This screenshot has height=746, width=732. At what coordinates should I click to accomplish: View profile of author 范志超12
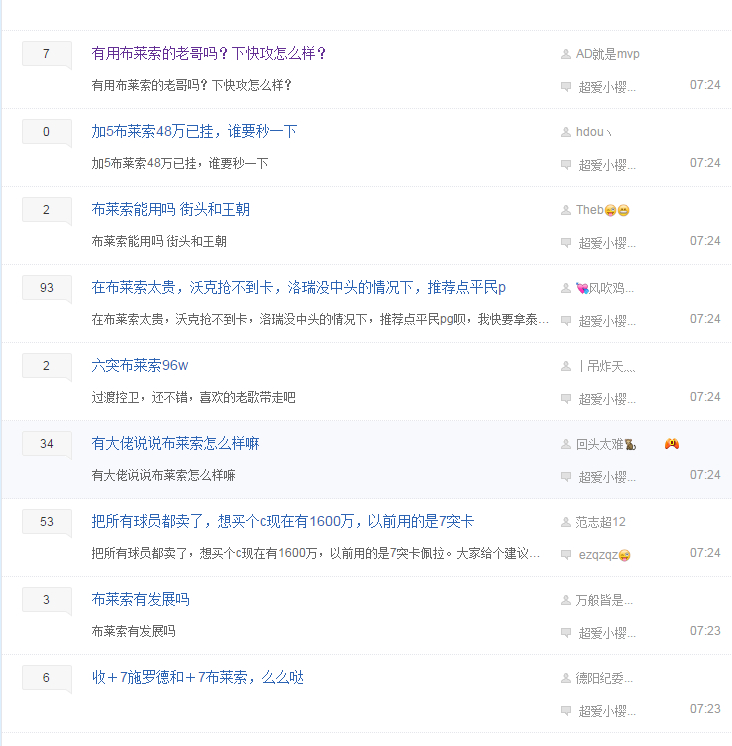600,522
